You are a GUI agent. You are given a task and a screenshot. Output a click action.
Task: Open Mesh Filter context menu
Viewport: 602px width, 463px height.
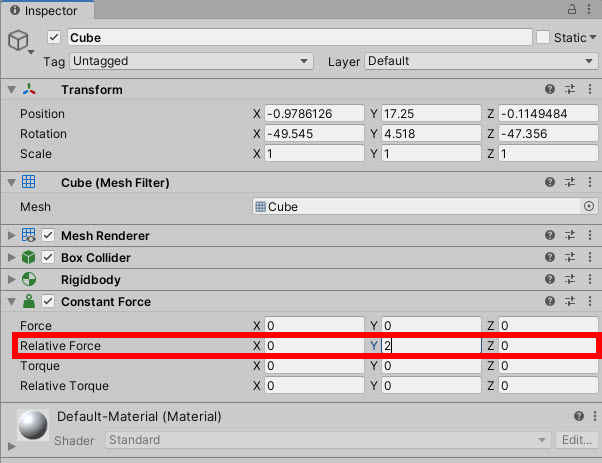pos(590,182)
